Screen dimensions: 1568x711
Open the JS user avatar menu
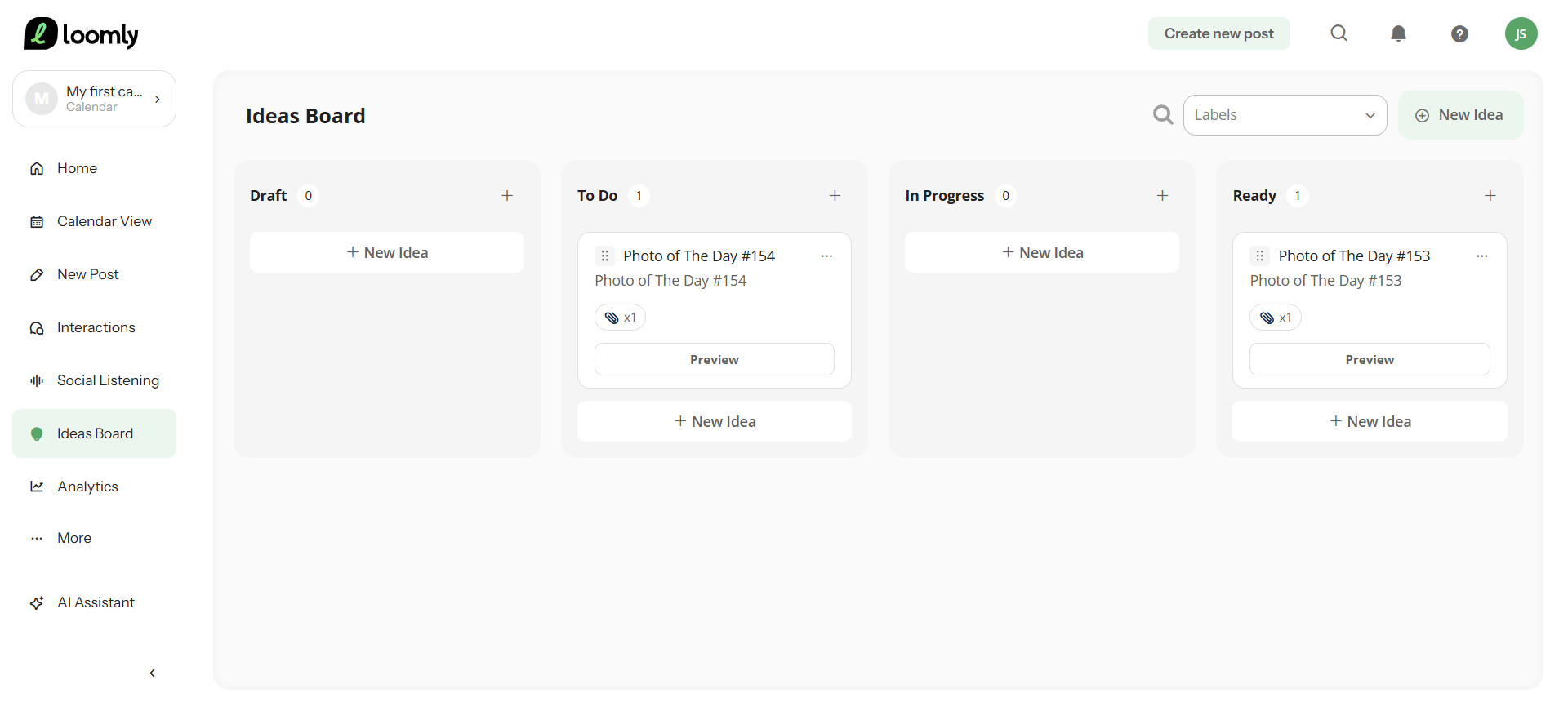coord(1521,33)
